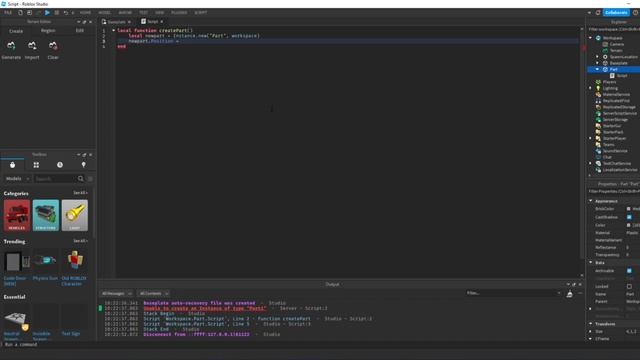Select Terrain in Explorer

coord(616,50)
